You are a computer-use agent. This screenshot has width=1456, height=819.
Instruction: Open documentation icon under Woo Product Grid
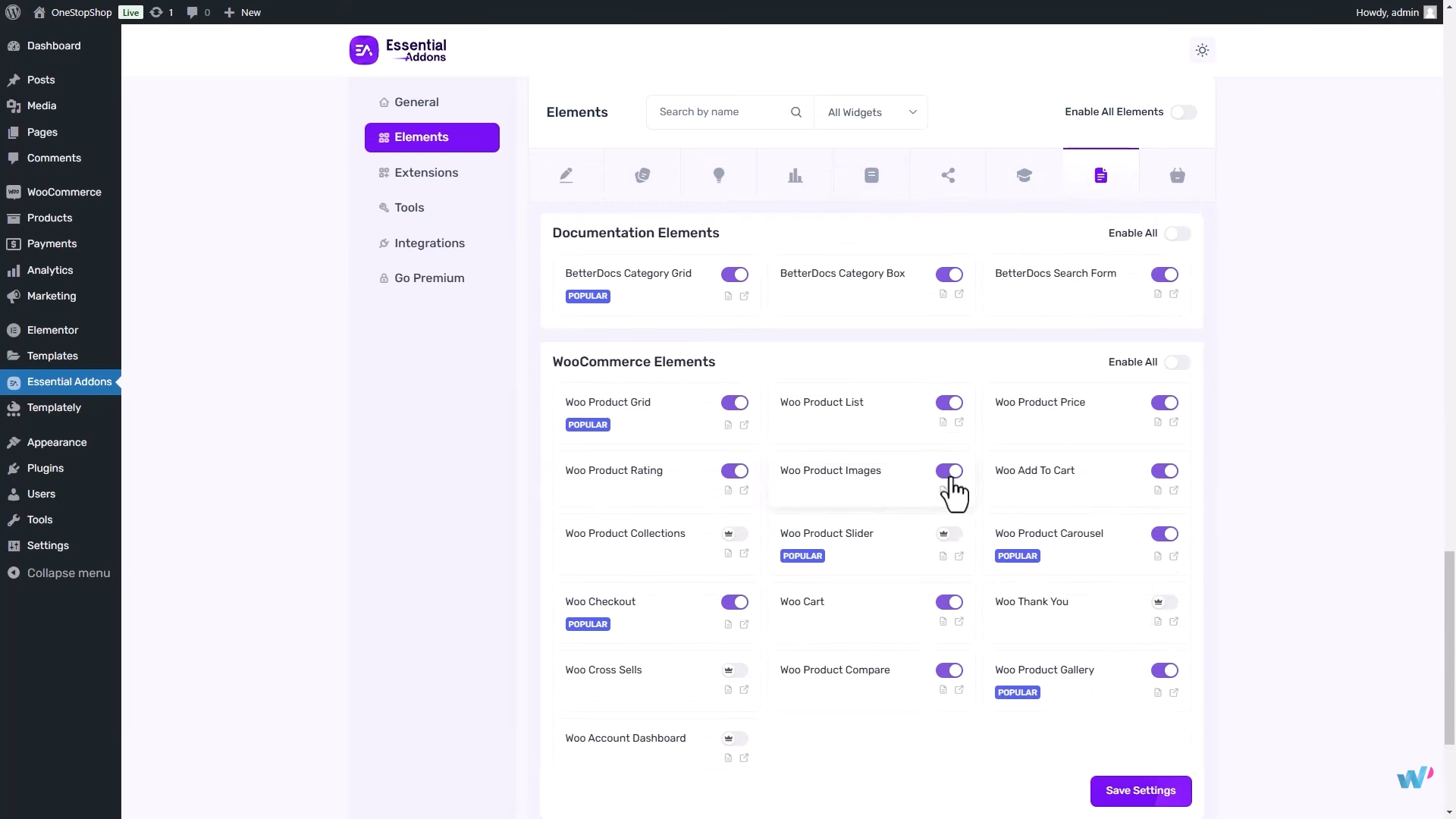coord(727,425)
